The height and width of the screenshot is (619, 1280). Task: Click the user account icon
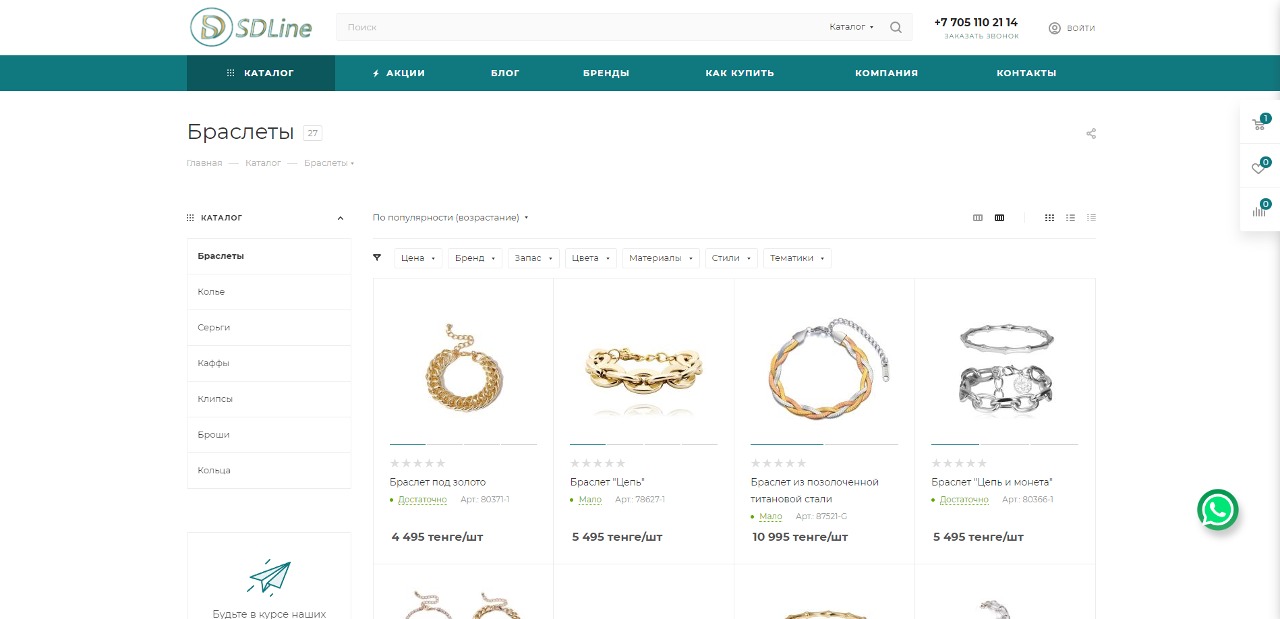(x=1054, y=28)
